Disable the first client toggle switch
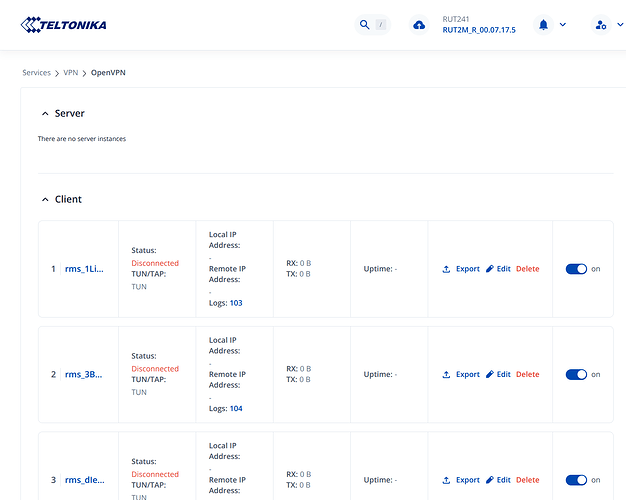This screenshot has height=500, width=626. [576, 269]
